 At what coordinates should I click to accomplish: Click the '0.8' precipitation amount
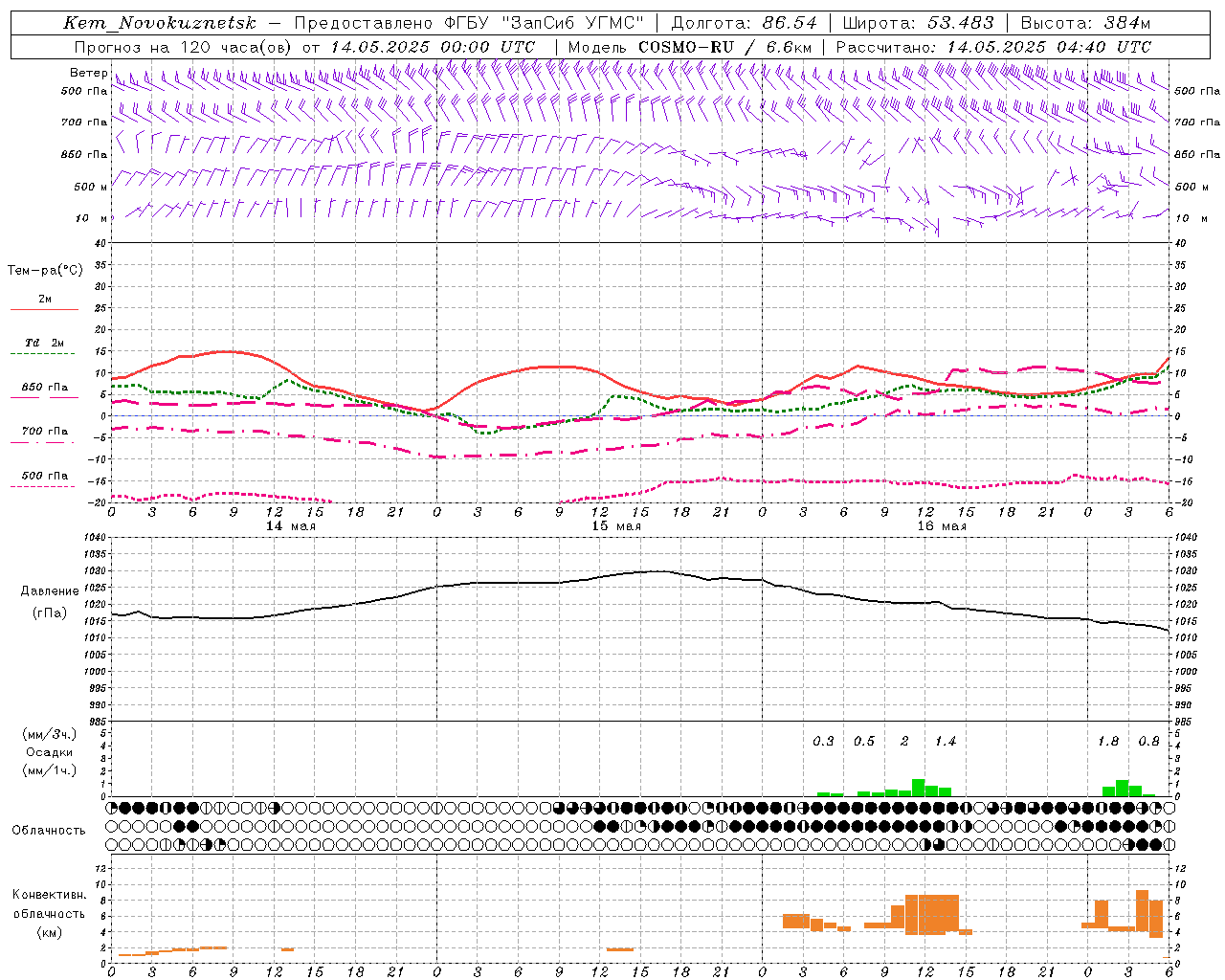click(1149, 742)
